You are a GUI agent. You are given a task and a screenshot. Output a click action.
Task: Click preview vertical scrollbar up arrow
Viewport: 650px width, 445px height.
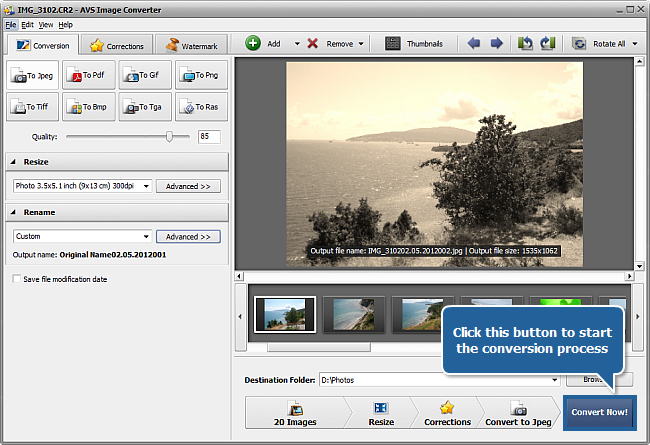(x=639, y=62)
